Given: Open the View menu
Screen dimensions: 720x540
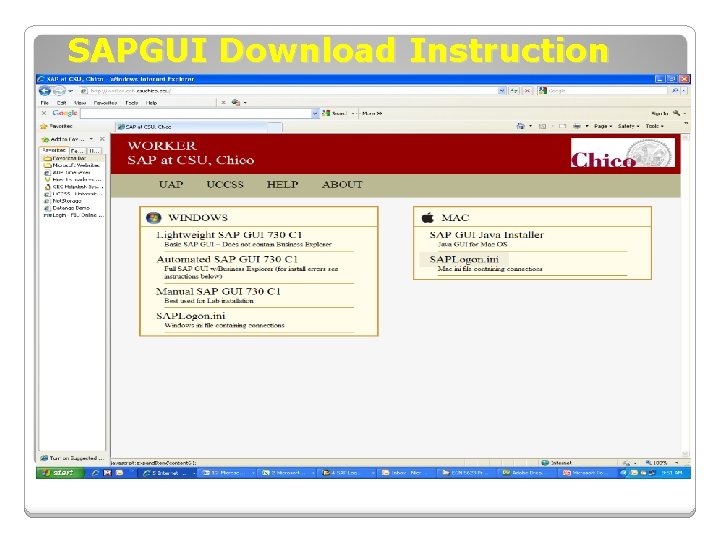Looking at the screenshot, I should tap(80, 103).
